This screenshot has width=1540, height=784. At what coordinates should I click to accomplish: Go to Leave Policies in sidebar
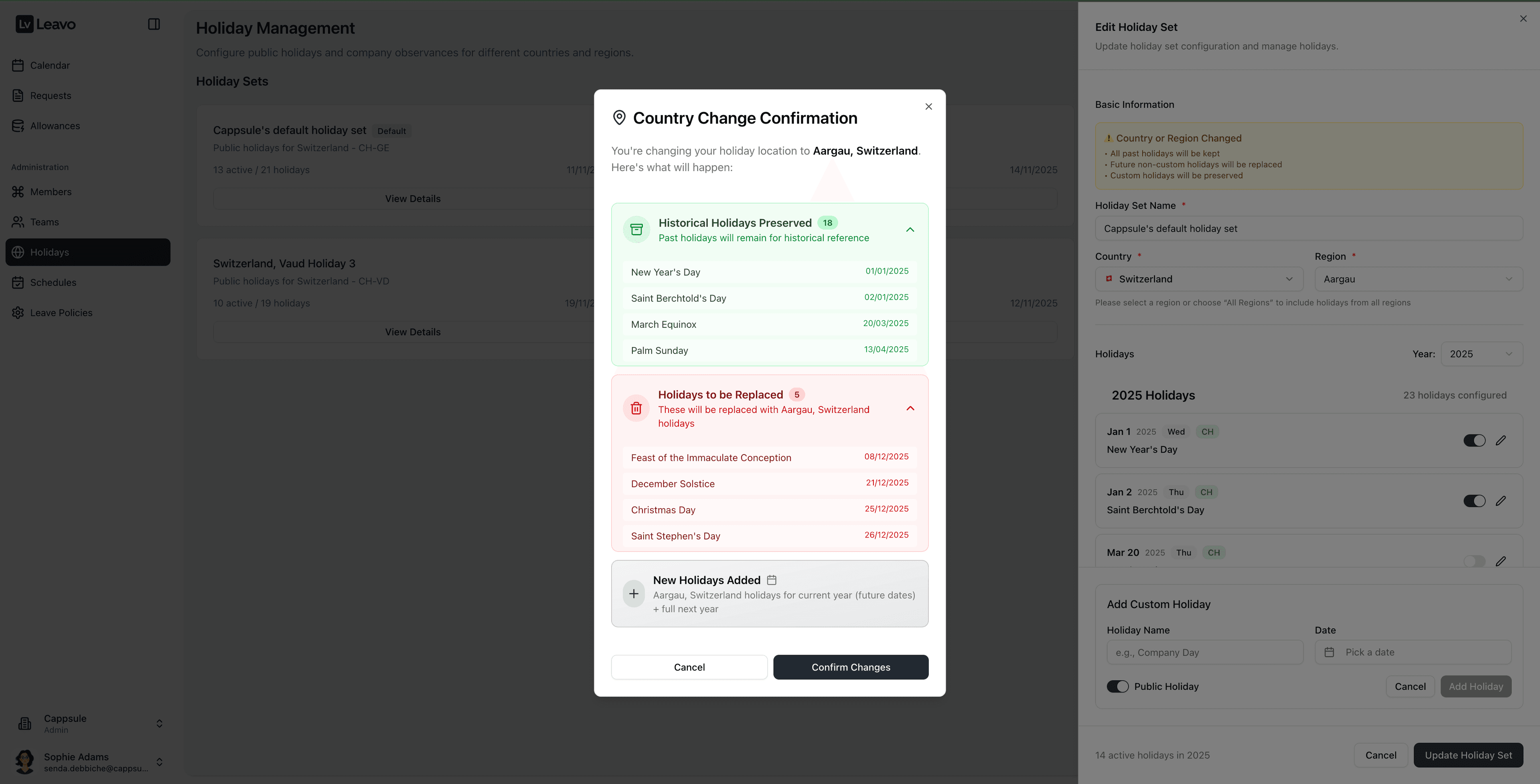[61, 313]
